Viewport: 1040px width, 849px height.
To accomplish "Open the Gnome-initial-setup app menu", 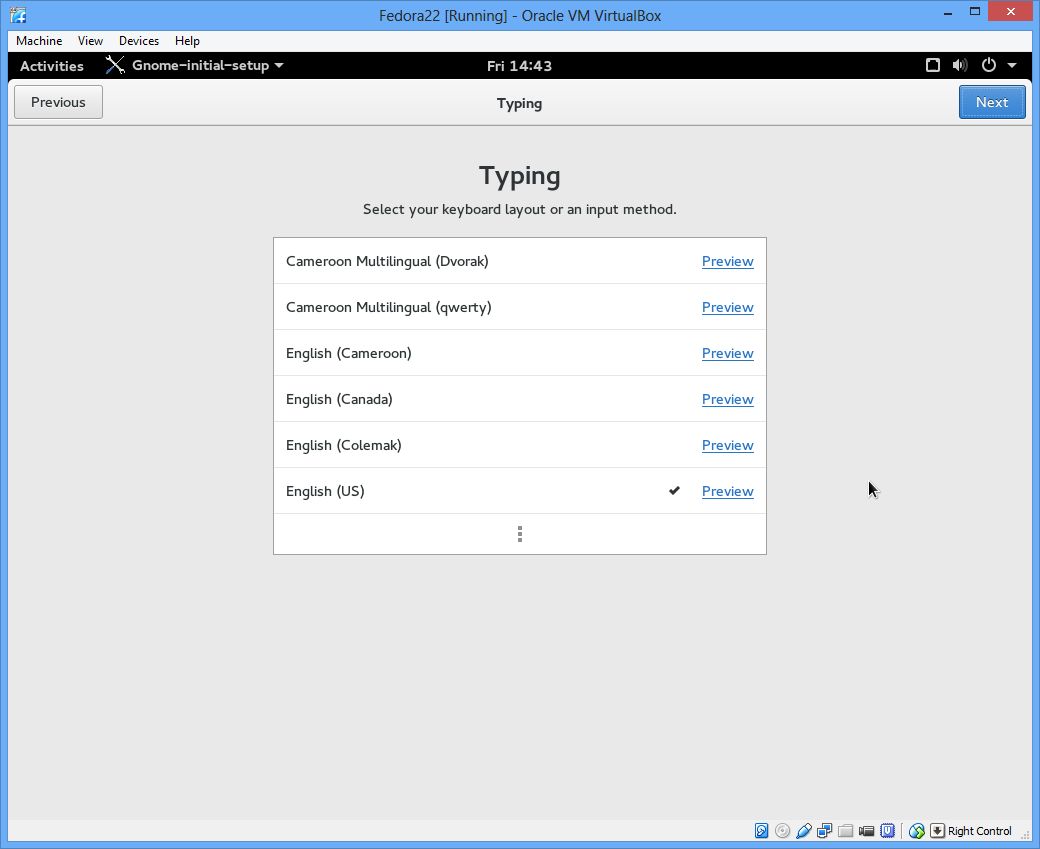I will pyautogui.click(x=194, y=65).
